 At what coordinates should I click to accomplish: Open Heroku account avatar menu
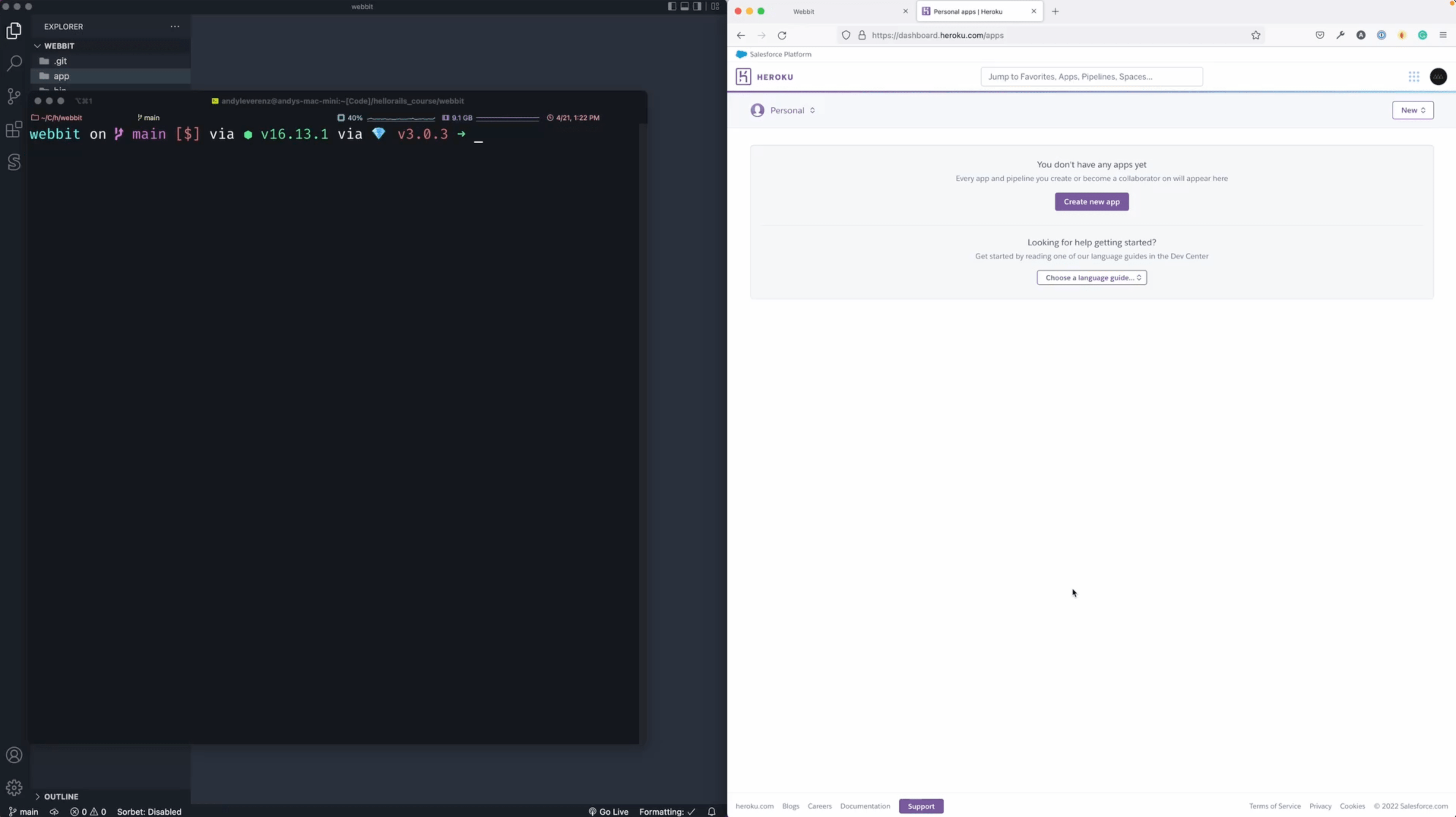click(1438, 77)
